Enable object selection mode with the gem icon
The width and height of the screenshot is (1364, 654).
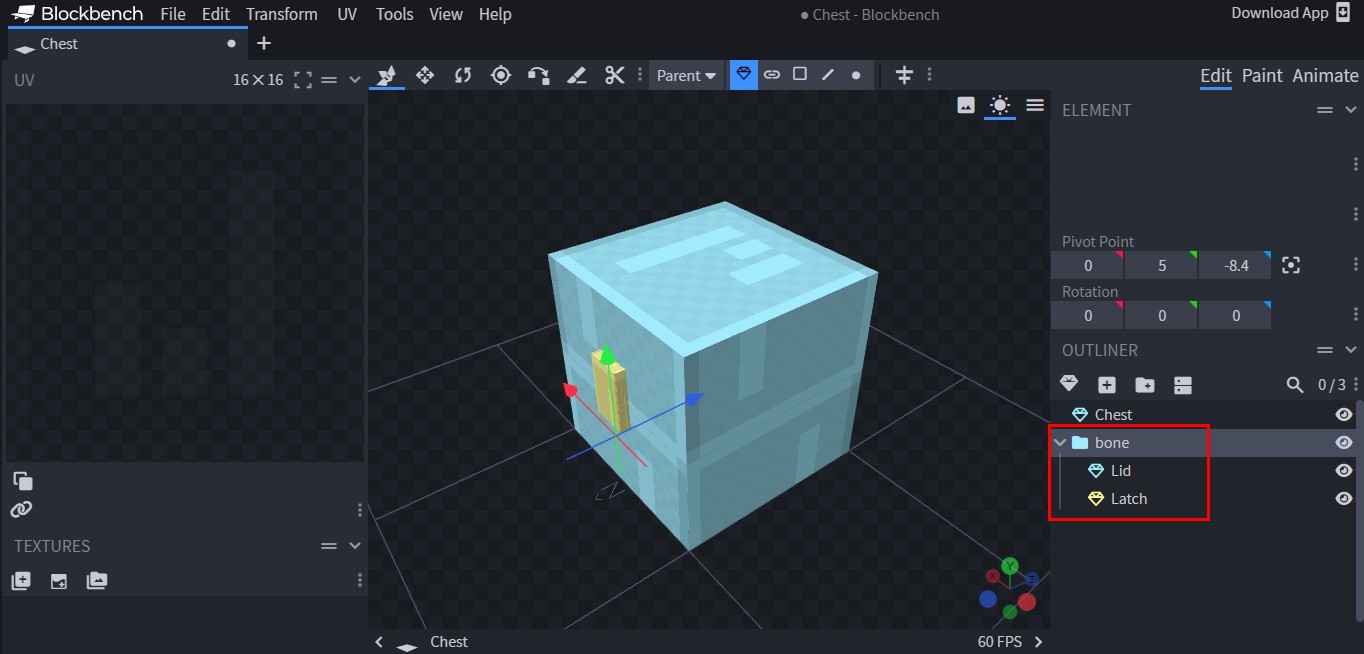[743, 74]
